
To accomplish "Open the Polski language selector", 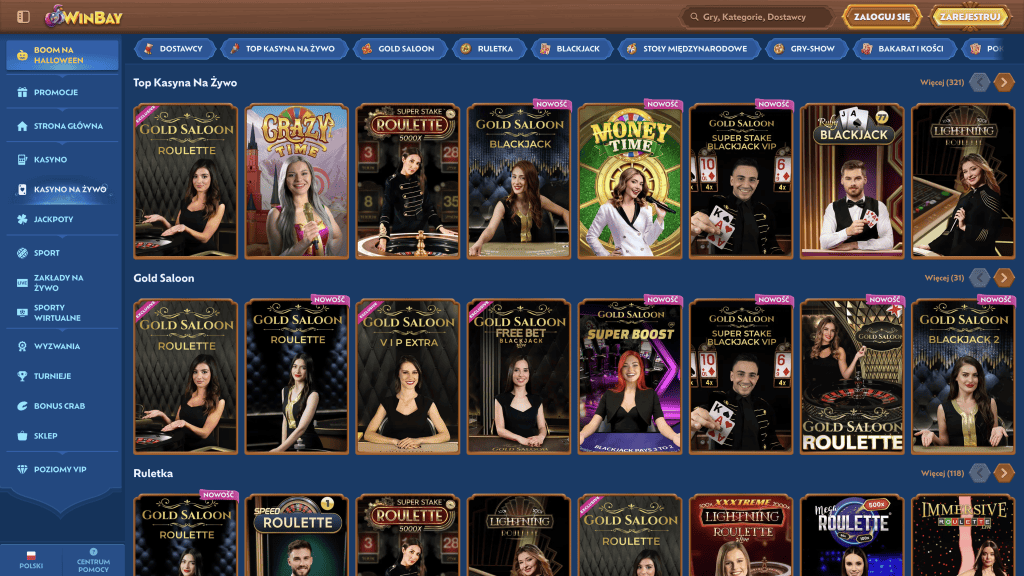I will [30, 558].
